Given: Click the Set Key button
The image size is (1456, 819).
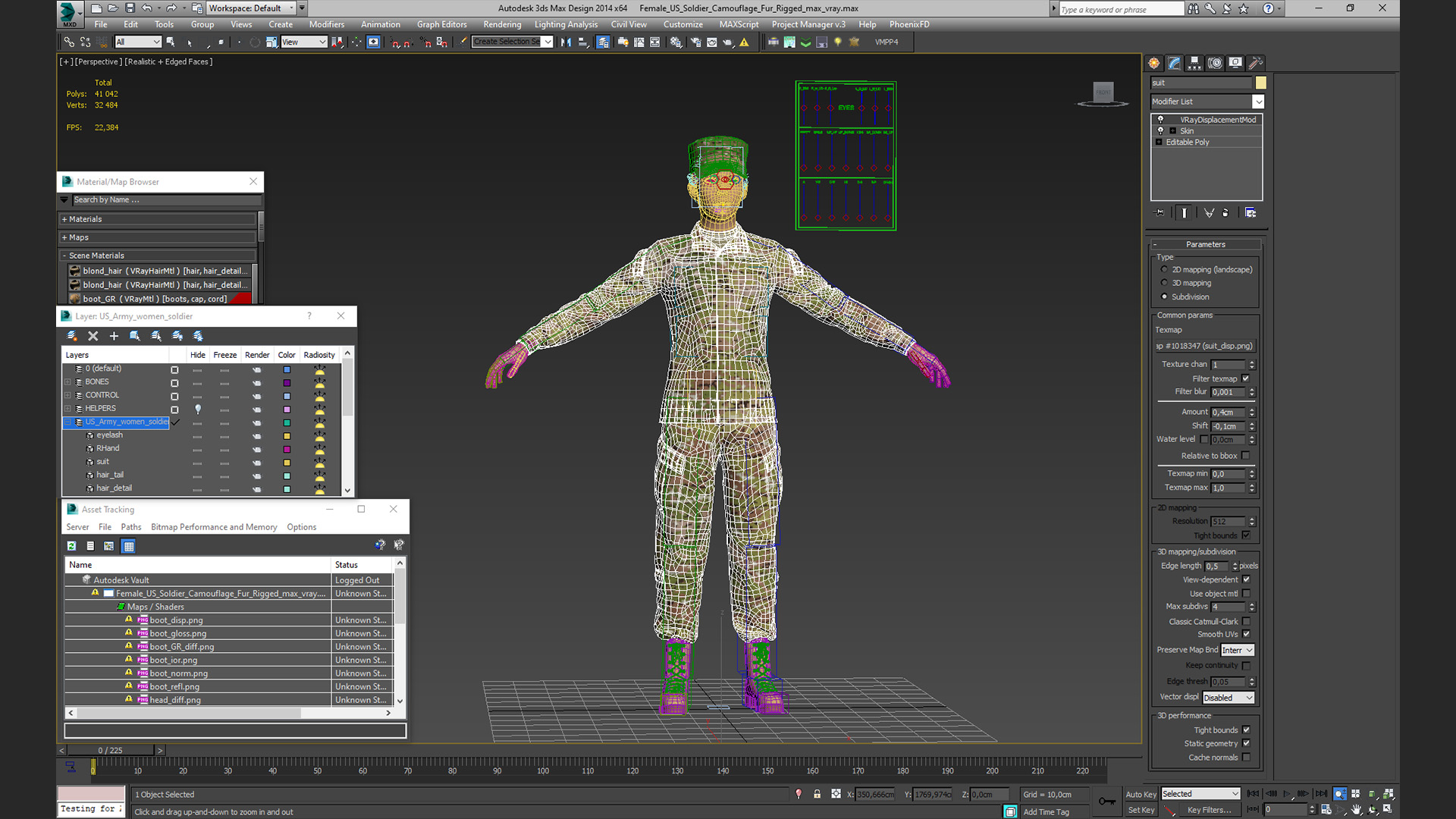Looking at the screenshot, I should pyautogui.click(x=1141, y=810).
